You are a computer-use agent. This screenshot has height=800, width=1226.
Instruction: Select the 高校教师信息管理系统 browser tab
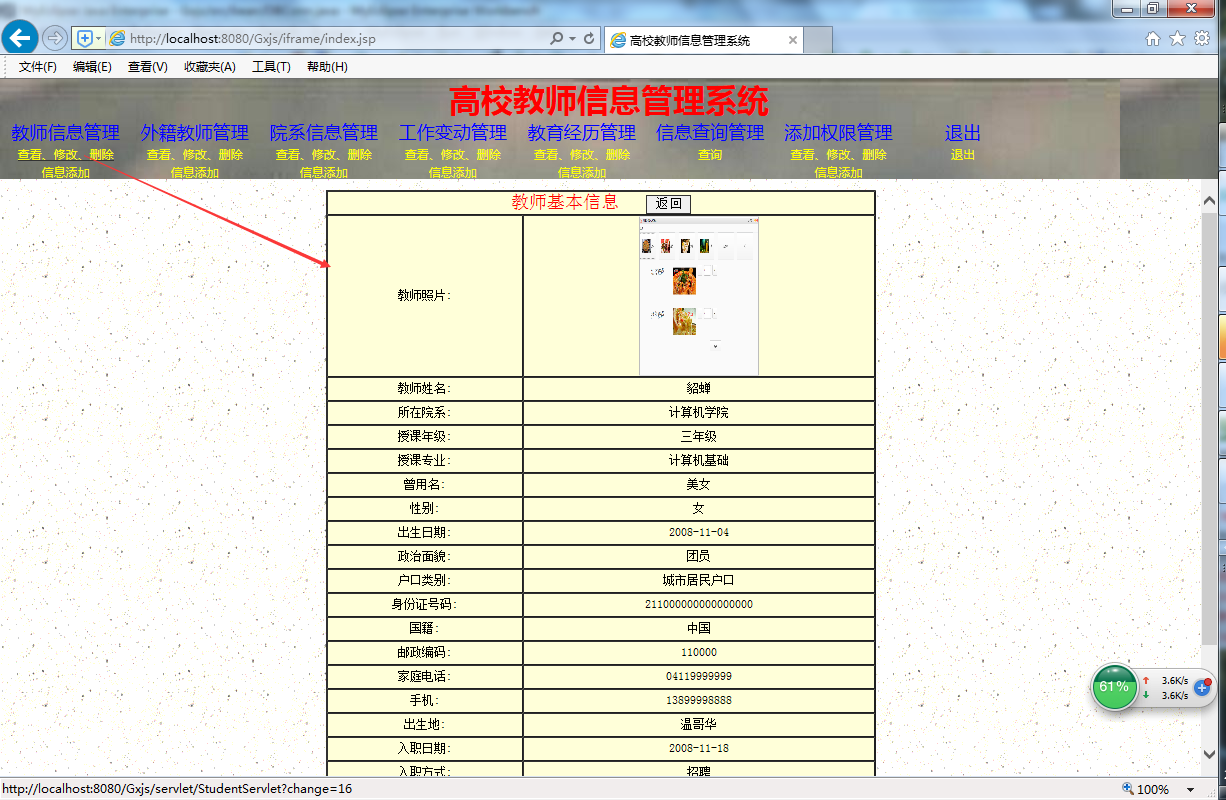(x=704, y=40)
